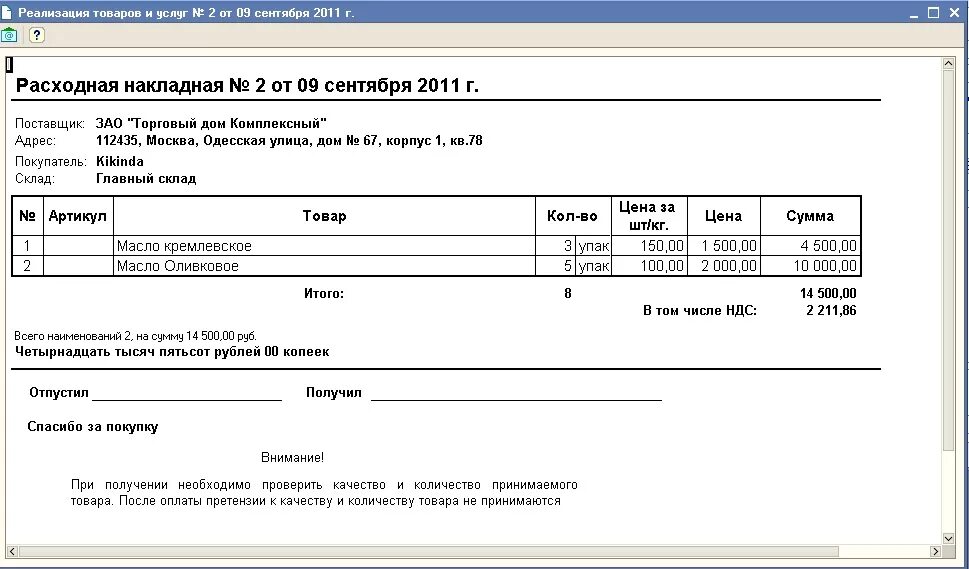Click the price cell 100,00
This screenshot has width=969, height=569.
[x=649, y=266]
